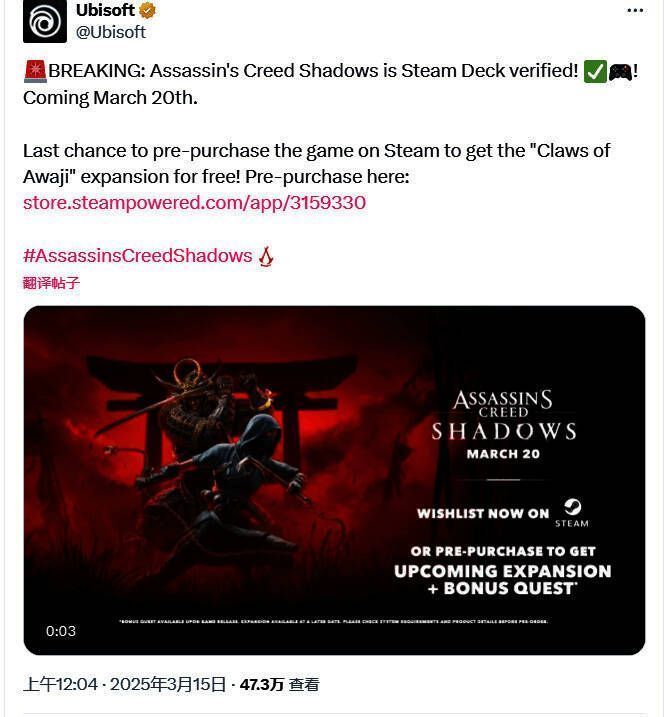This screenshot has height=717, width=668.
Task: Click the Assassin's Creed emblem after the hashtag
Action: point(266,256)
